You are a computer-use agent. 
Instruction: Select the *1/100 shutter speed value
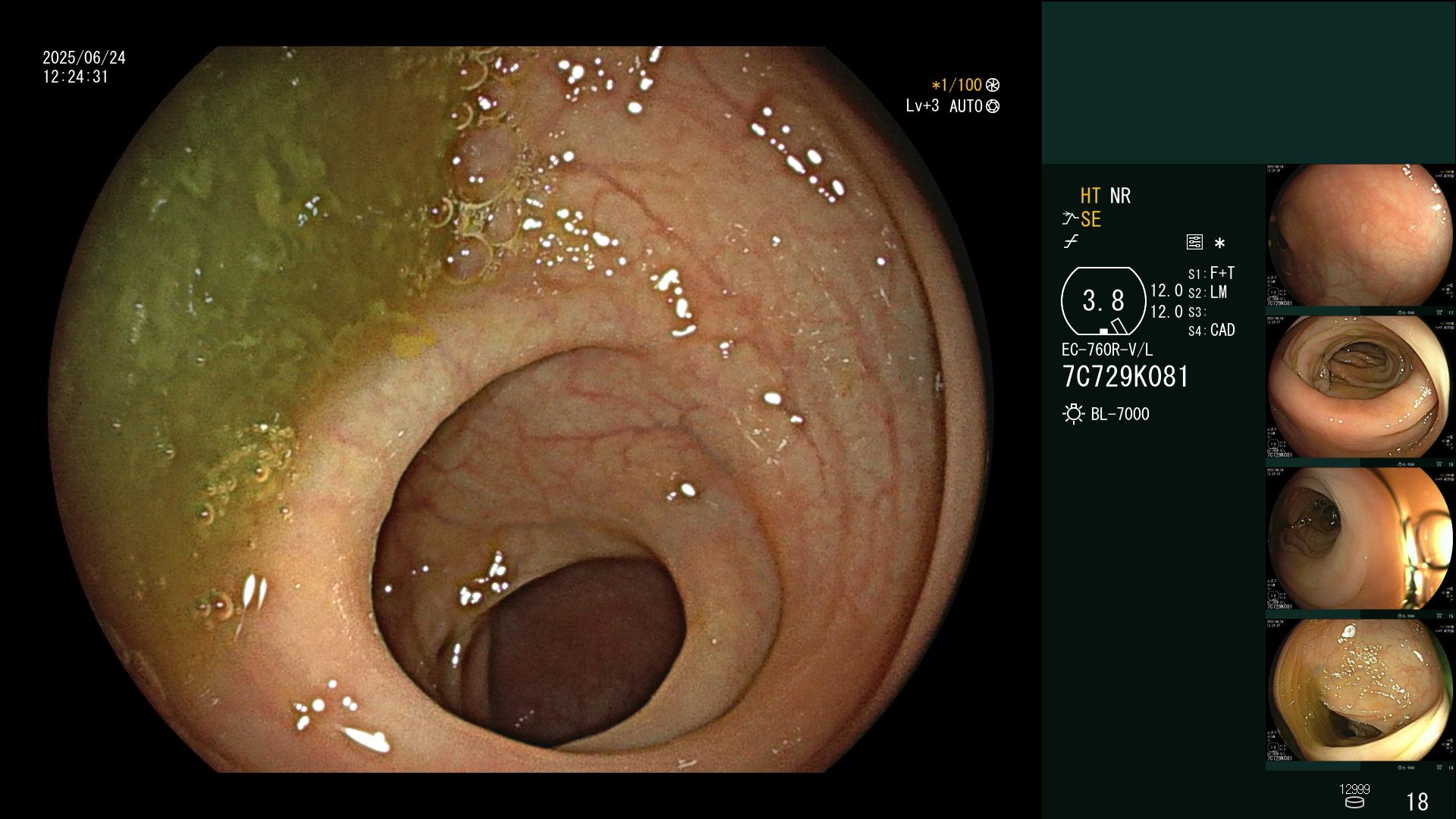(957, 86)
